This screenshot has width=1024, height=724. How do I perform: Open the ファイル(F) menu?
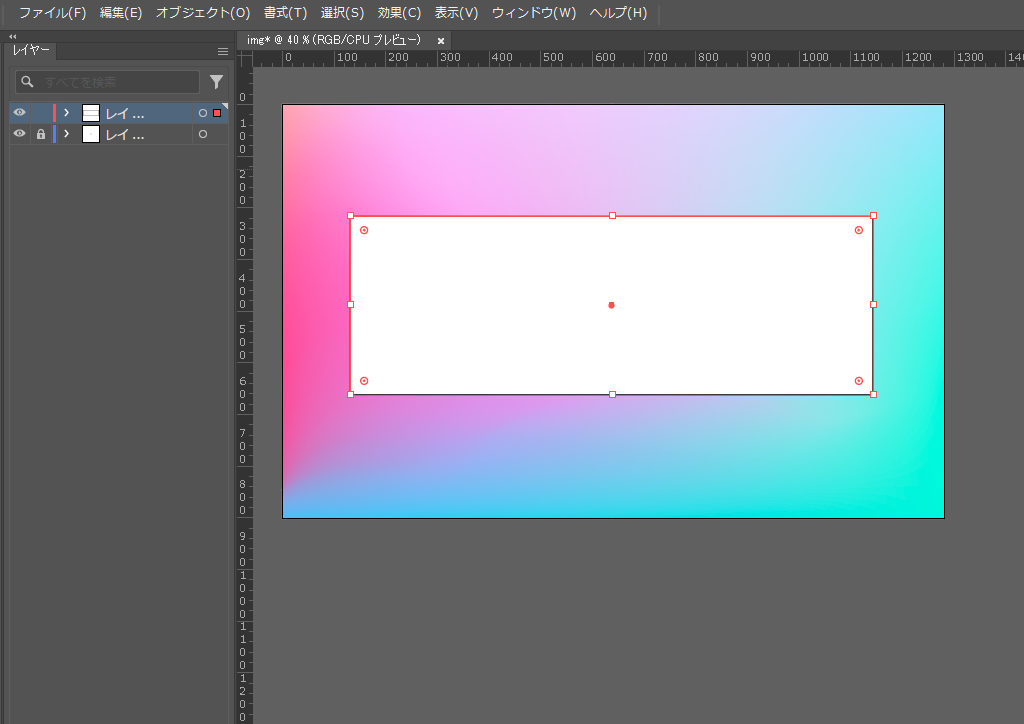(52, 13)
